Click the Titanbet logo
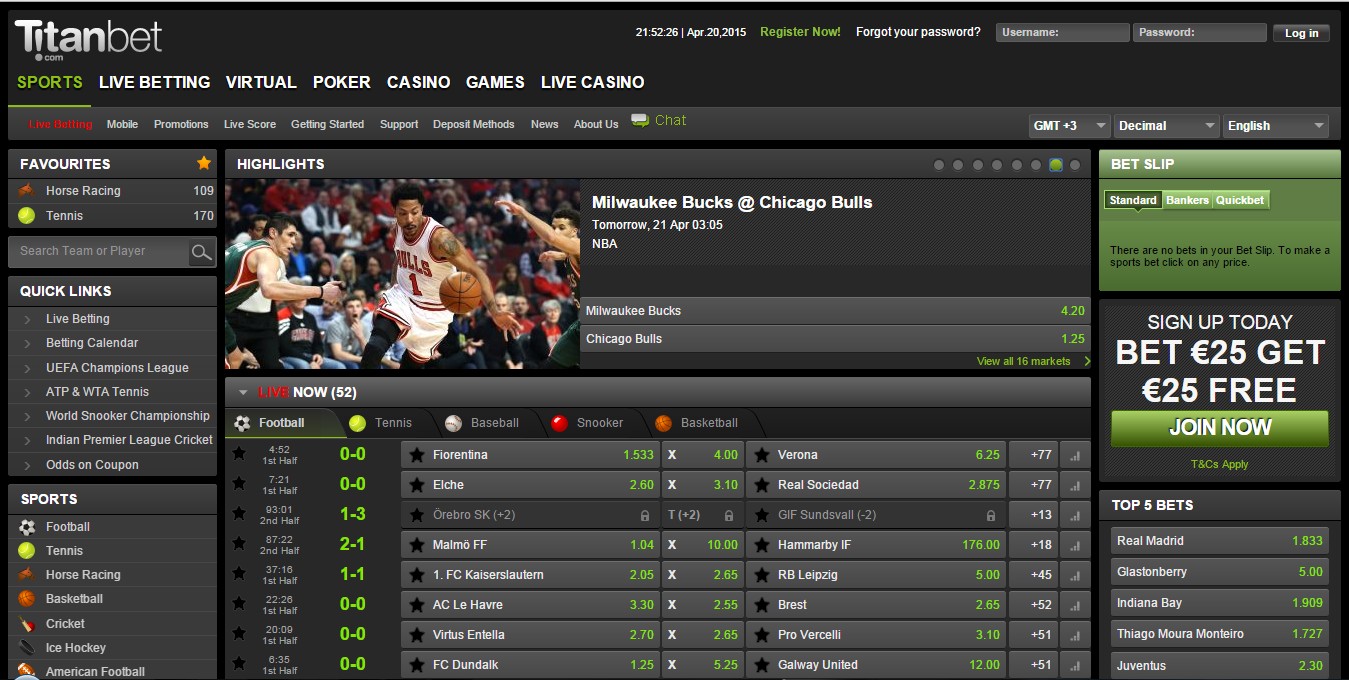This screenshot has height=680, width=1349. coord(88,38)
